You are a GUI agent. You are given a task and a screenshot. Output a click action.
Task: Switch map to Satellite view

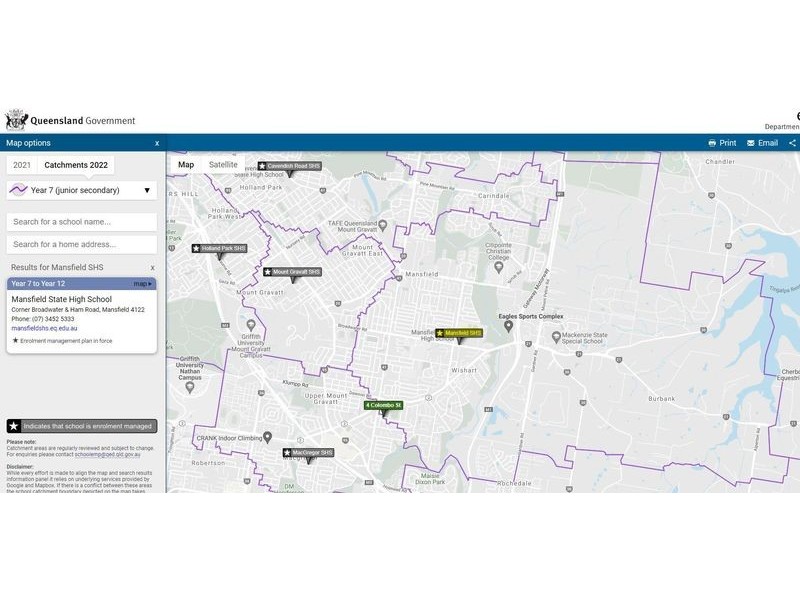[223, 164]
